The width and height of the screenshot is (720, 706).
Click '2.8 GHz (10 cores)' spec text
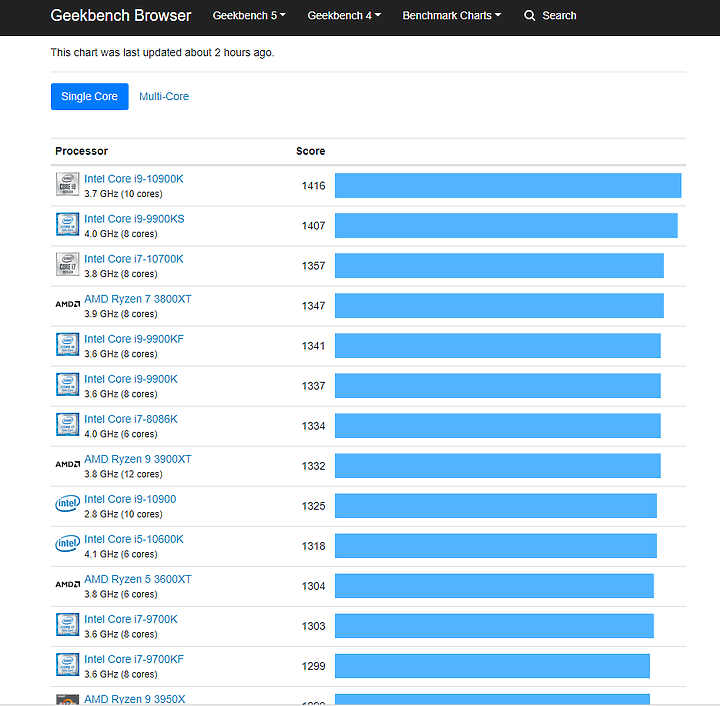click(123, 514)
